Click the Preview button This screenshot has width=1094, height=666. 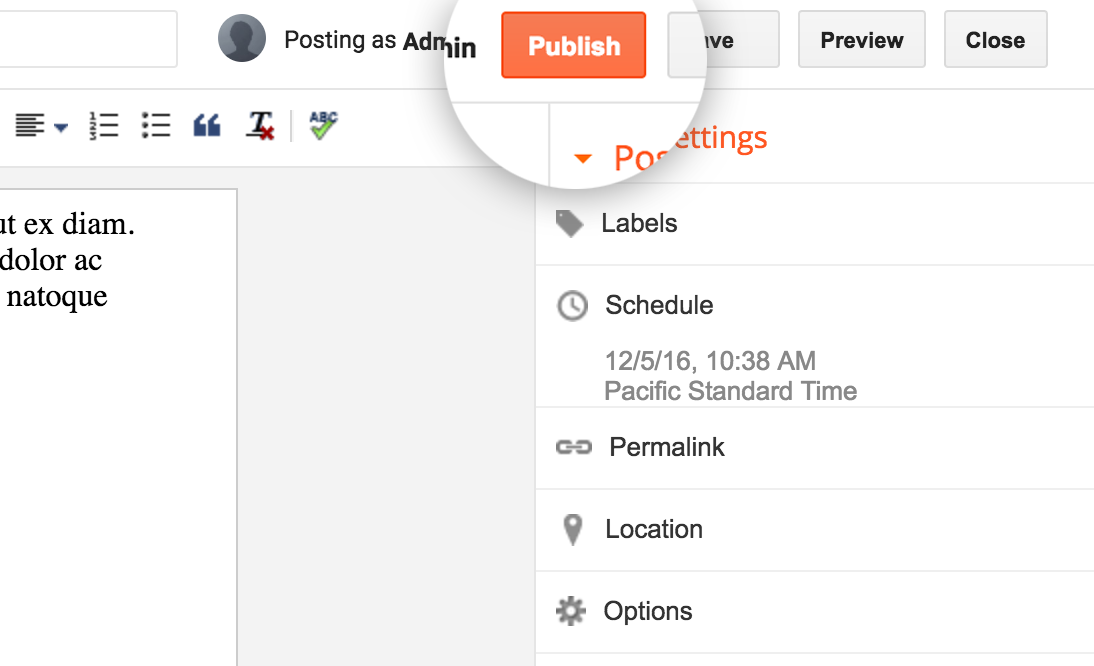[862, 40]
